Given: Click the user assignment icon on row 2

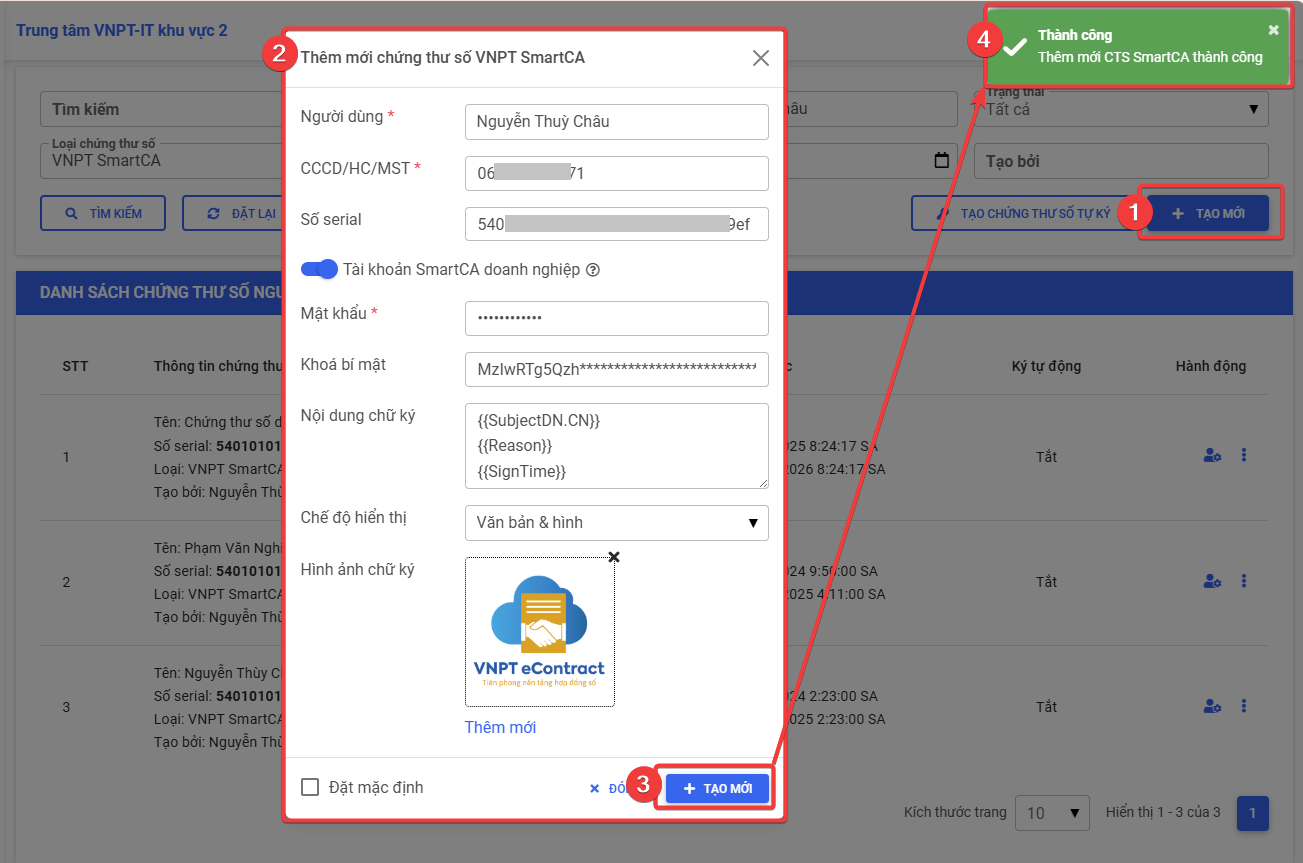Looking at the screenshot, I should 1212,580.
